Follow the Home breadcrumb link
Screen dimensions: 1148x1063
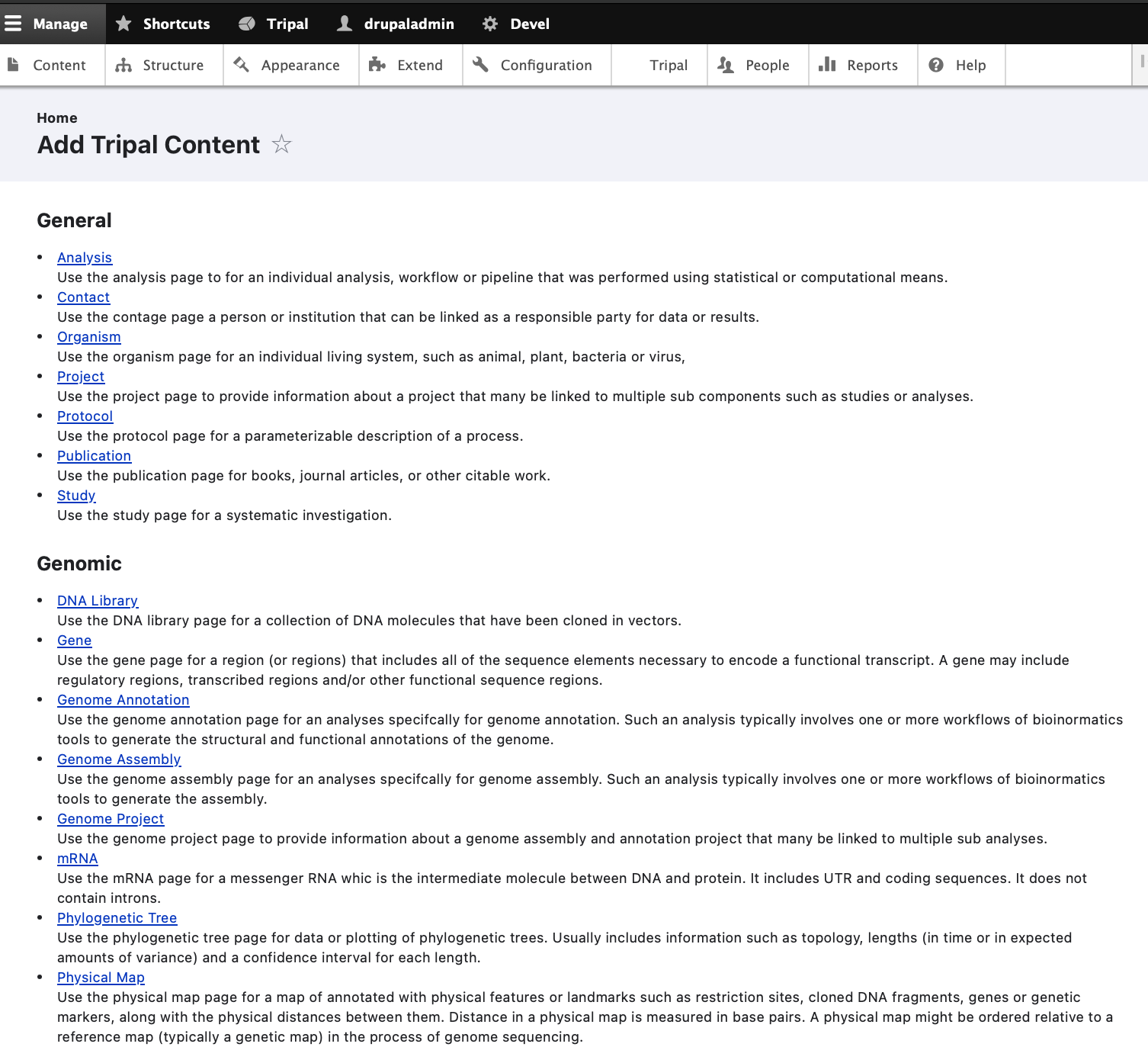[57, 118]
